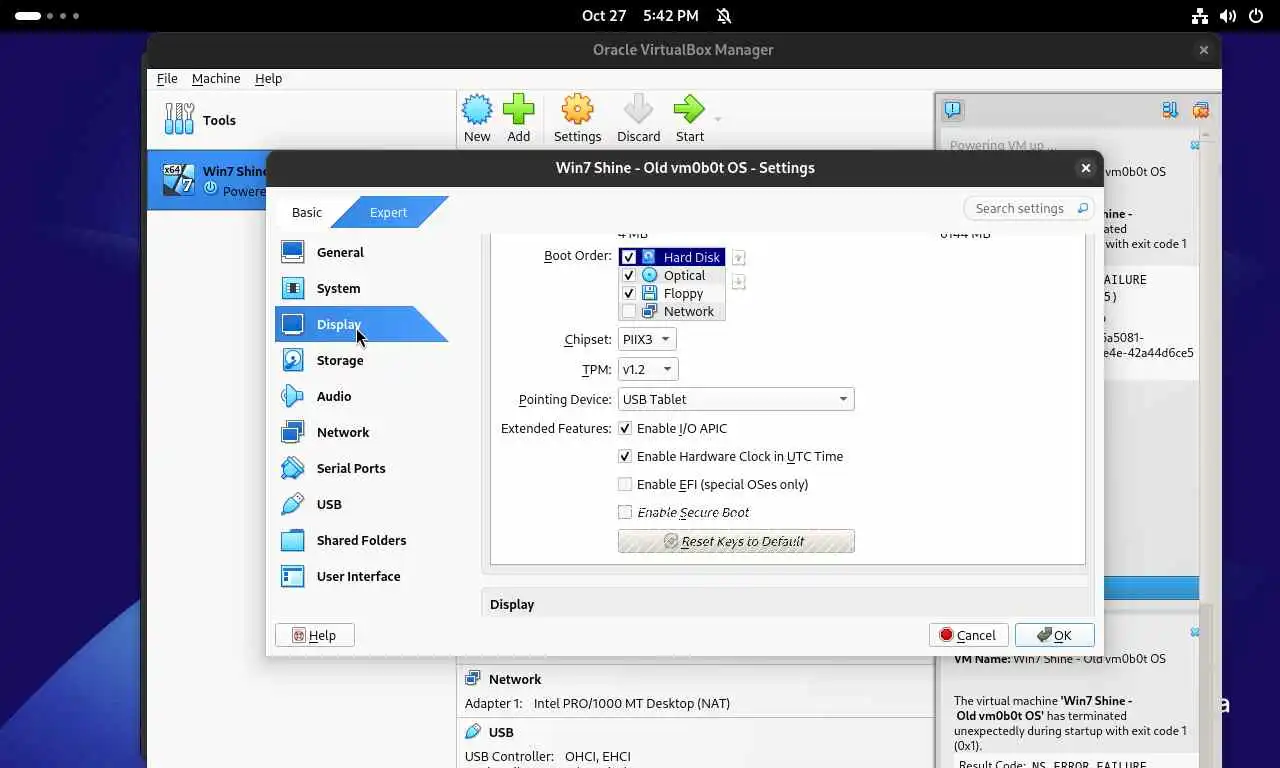Open the system volume icon
Screen dimensions: 1280x768
[x=1228, y=16]
